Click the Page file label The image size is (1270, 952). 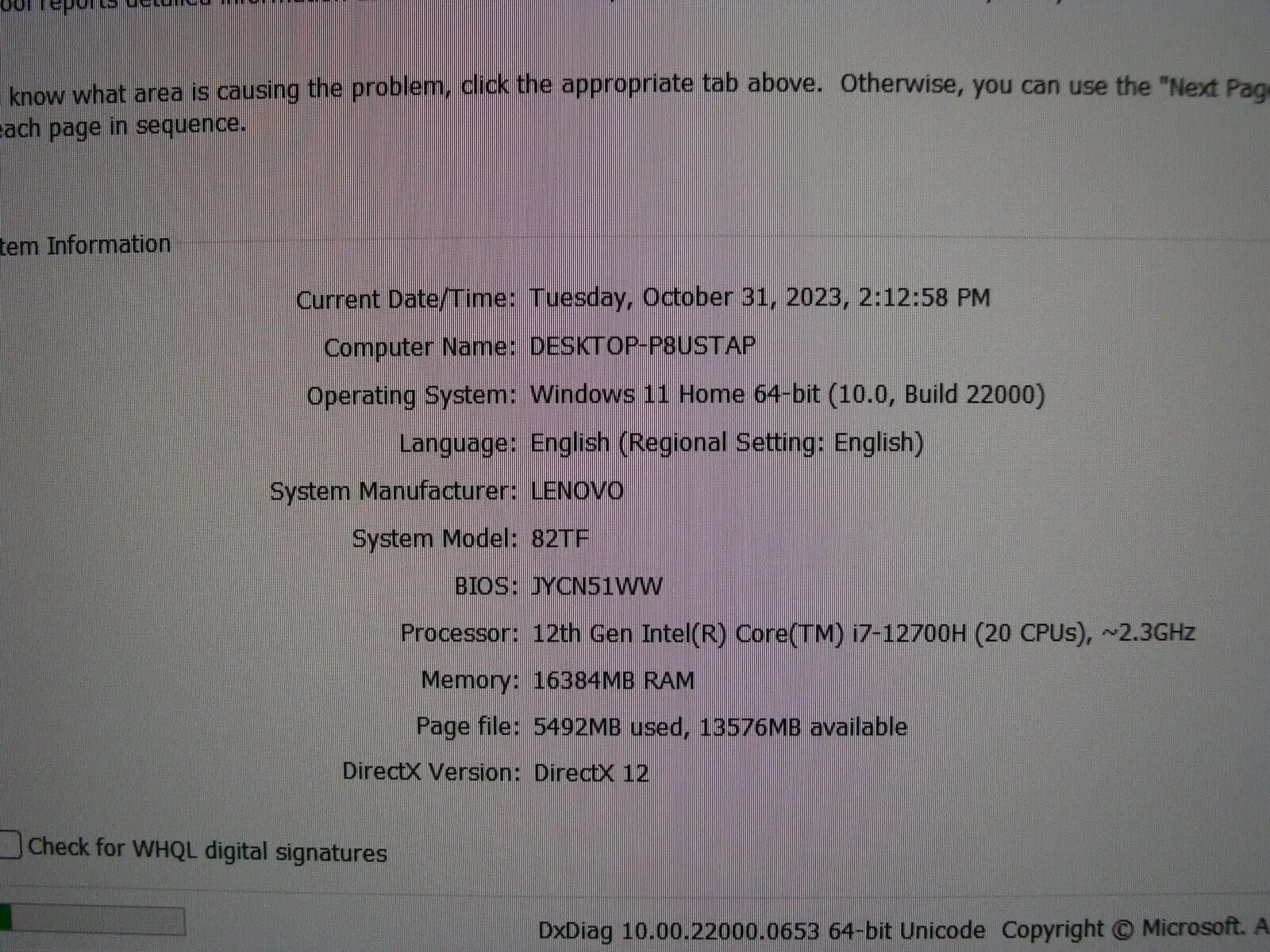pyautogui.click(x=468, y=727)
